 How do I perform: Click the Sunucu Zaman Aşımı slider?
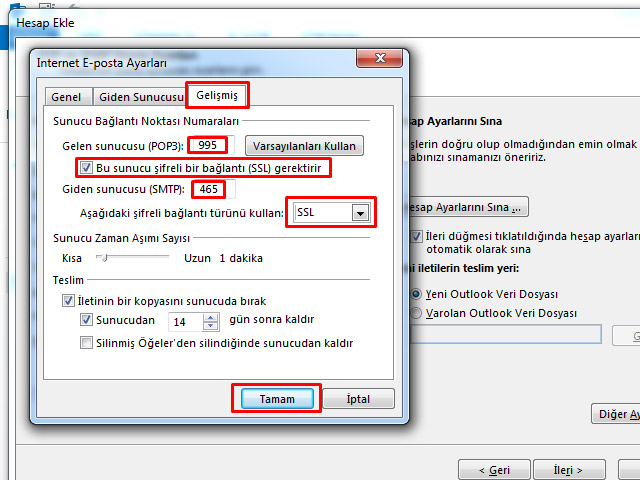click(98, 257)
